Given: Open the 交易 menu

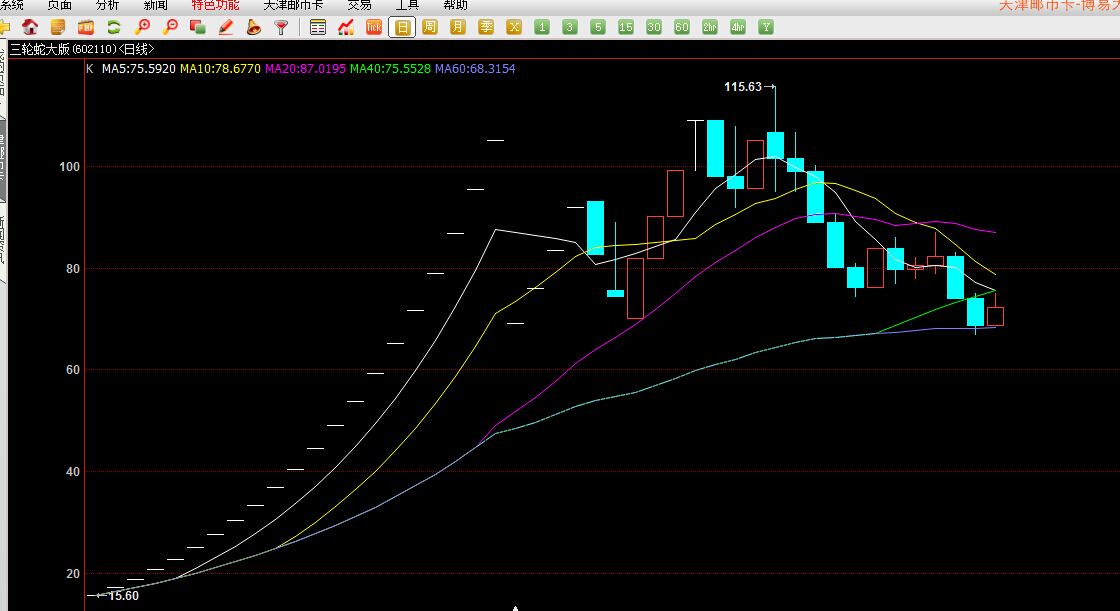Looking at the screenshot, I should pos(359,5).
